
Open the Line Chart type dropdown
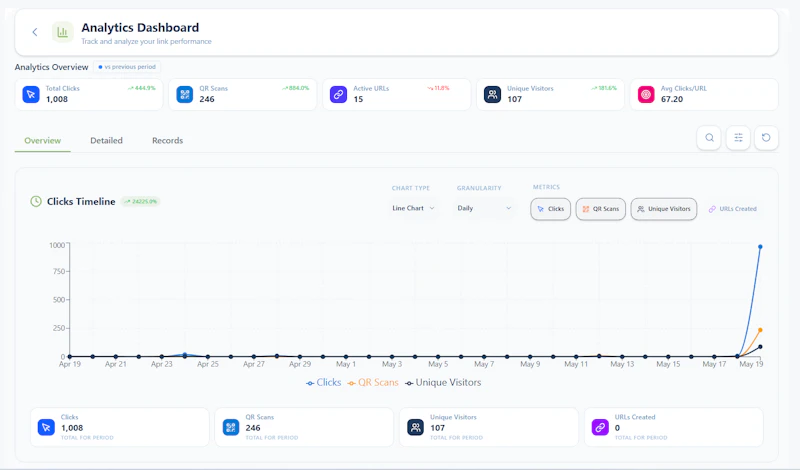pyautogui.click(x=413, y=208)
